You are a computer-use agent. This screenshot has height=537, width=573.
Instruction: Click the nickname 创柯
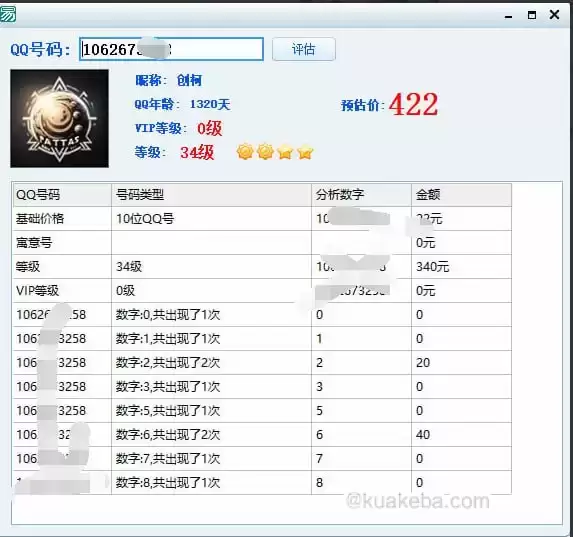tap(189, 80)
